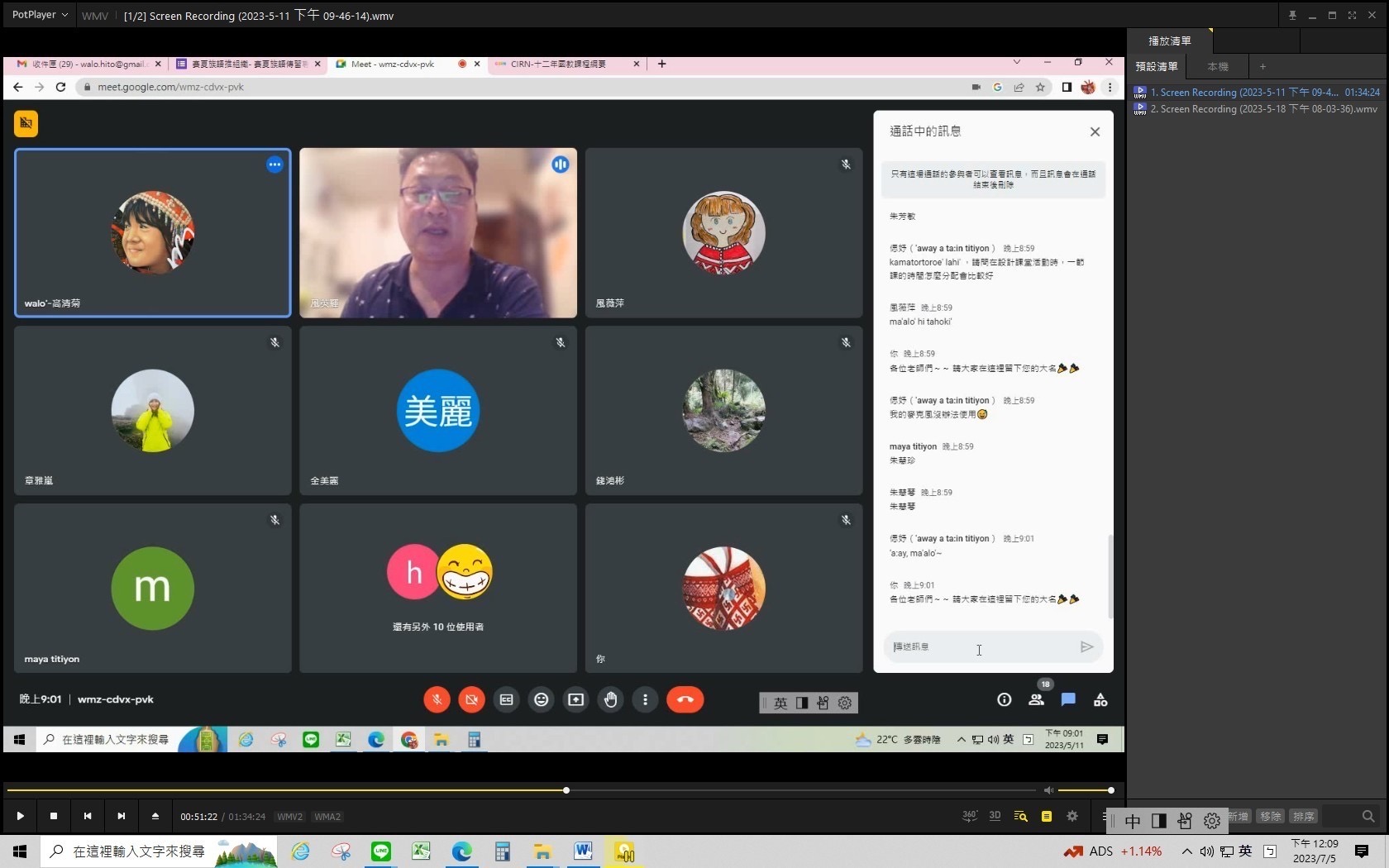This screenshot has height=868, width=1389.
Task: Open a new browser tab
Action: click(661, 64)
